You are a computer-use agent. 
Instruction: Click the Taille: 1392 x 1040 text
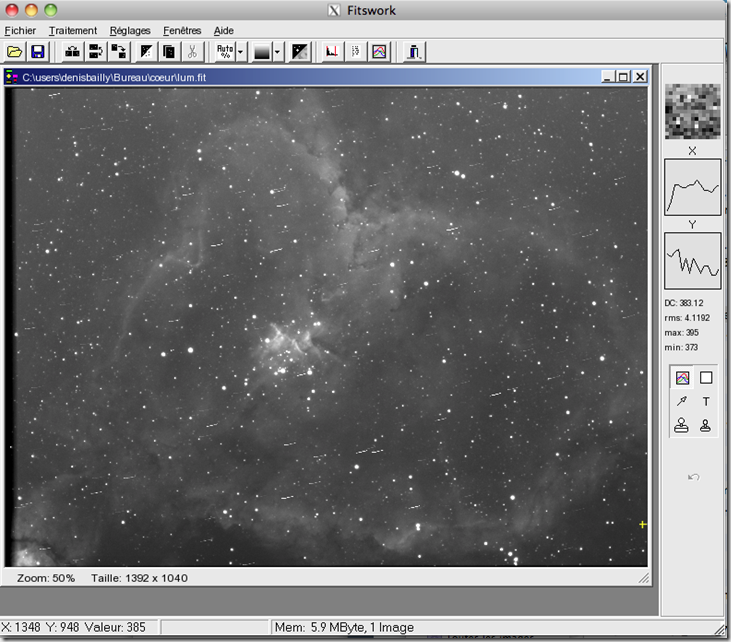coord(139,578)
